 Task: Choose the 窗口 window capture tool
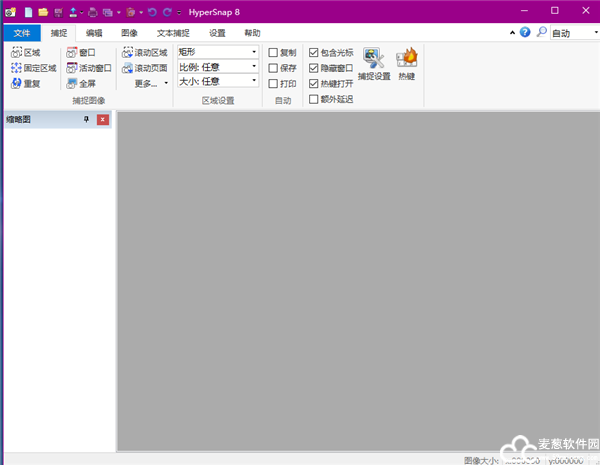click(x=81, y=52)
